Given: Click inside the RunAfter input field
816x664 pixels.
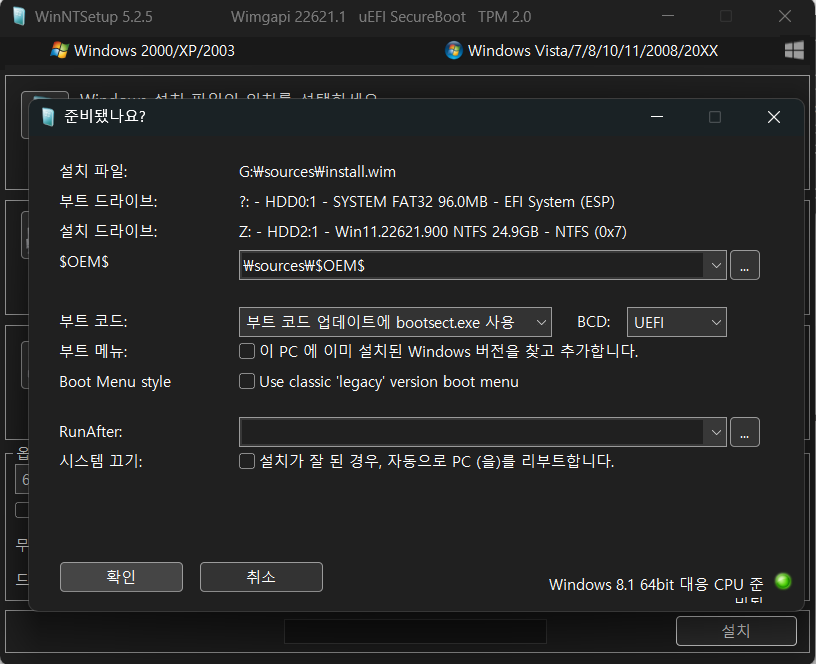Looking at the screenshot, I should click(x=472, y=432).
